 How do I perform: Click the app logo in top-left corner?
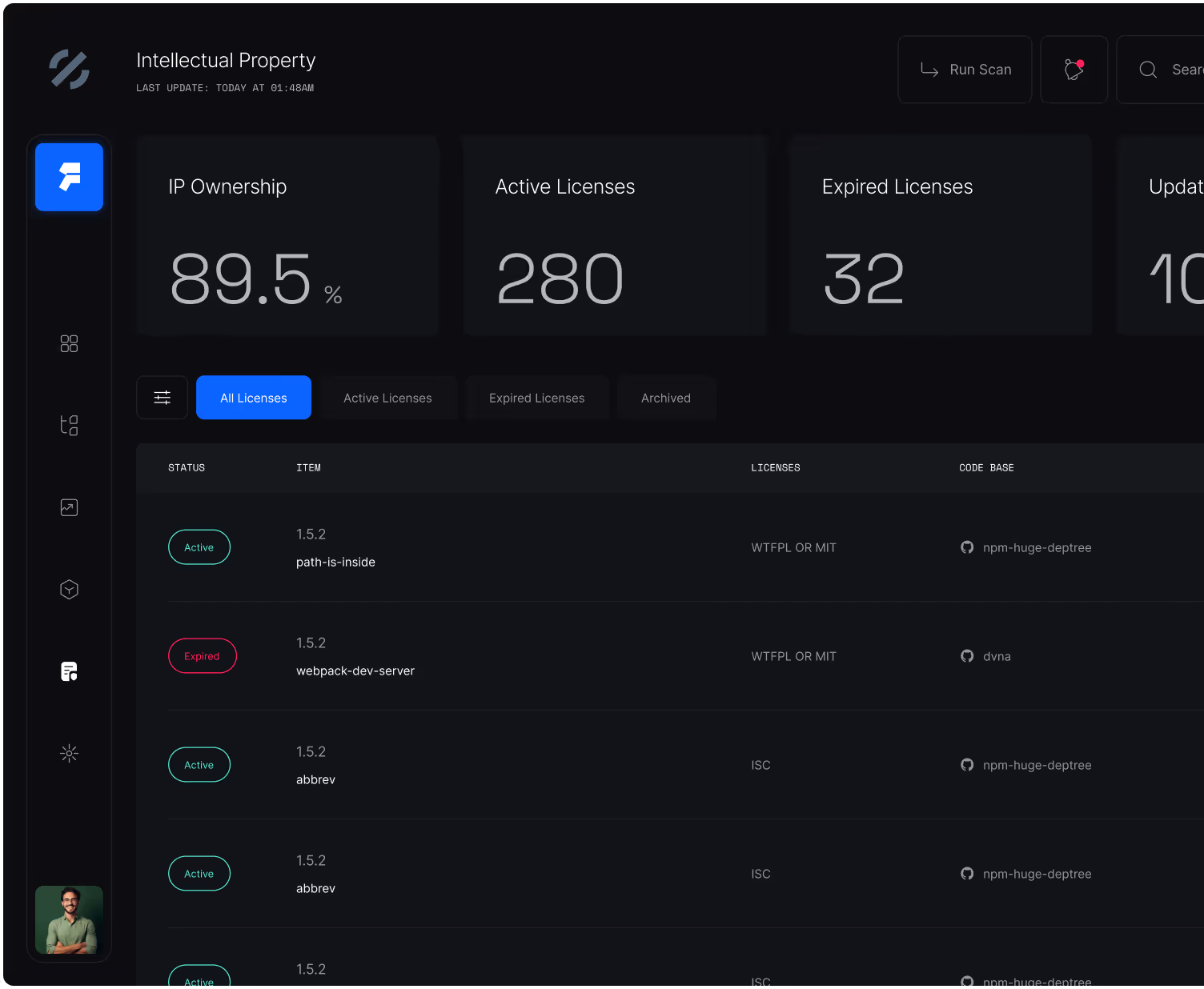69,70
